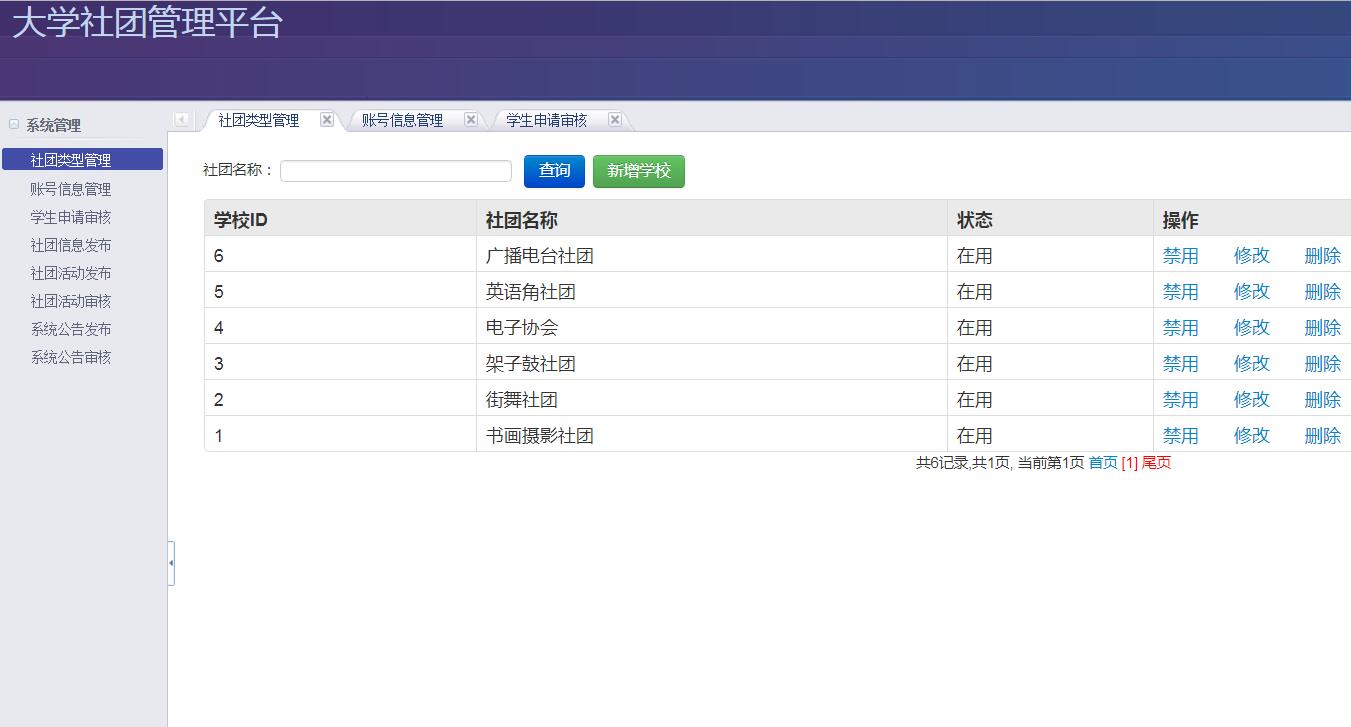The image size is (1351, 727).
Task: Delete the 广播电台社团 entry
Action: [1322, 256]
